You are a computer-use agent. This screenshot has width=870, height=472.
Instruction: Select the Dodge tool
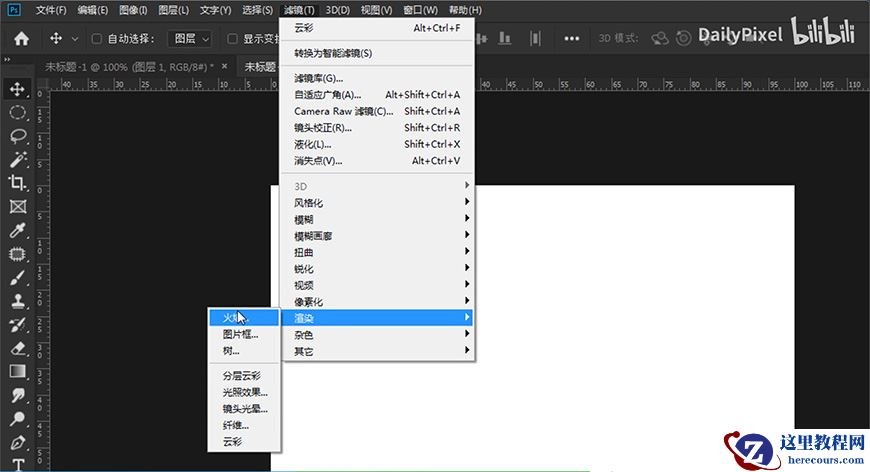17,418
